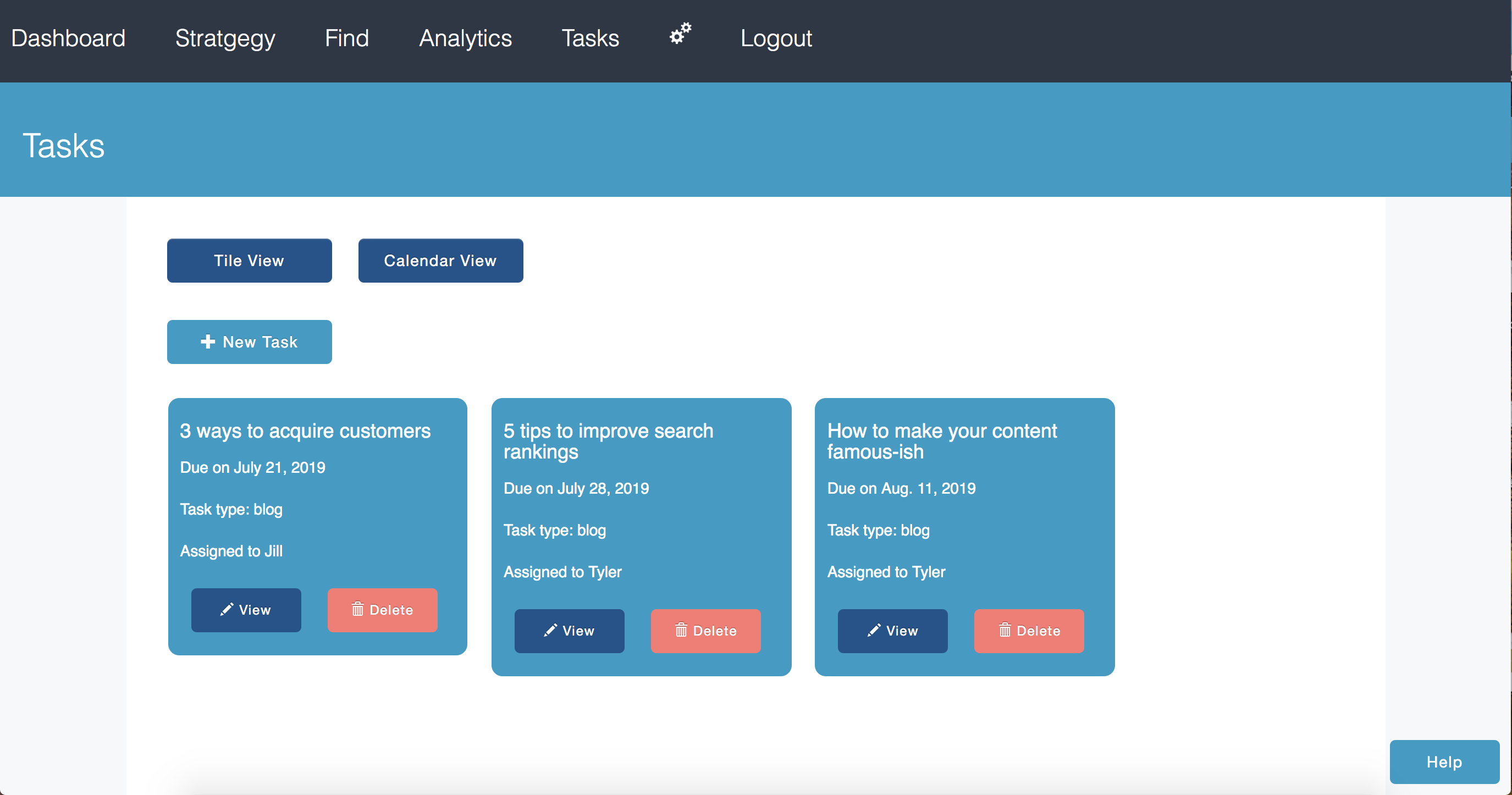Screen dimensions: 1512x795
Task: Click trash icon on the acquire customers card
Action: click(357, 610)
